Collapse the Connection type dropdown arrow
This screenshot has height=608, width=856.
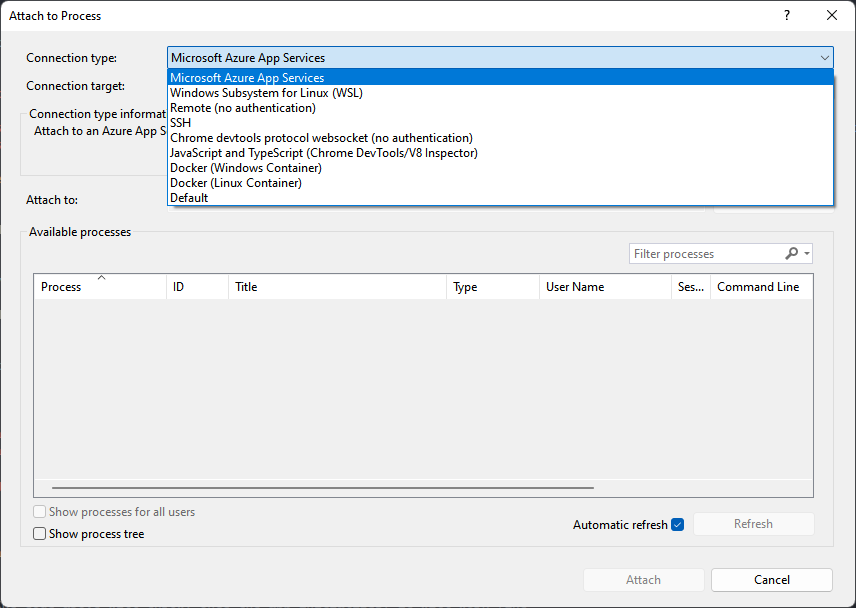[824, 58]
